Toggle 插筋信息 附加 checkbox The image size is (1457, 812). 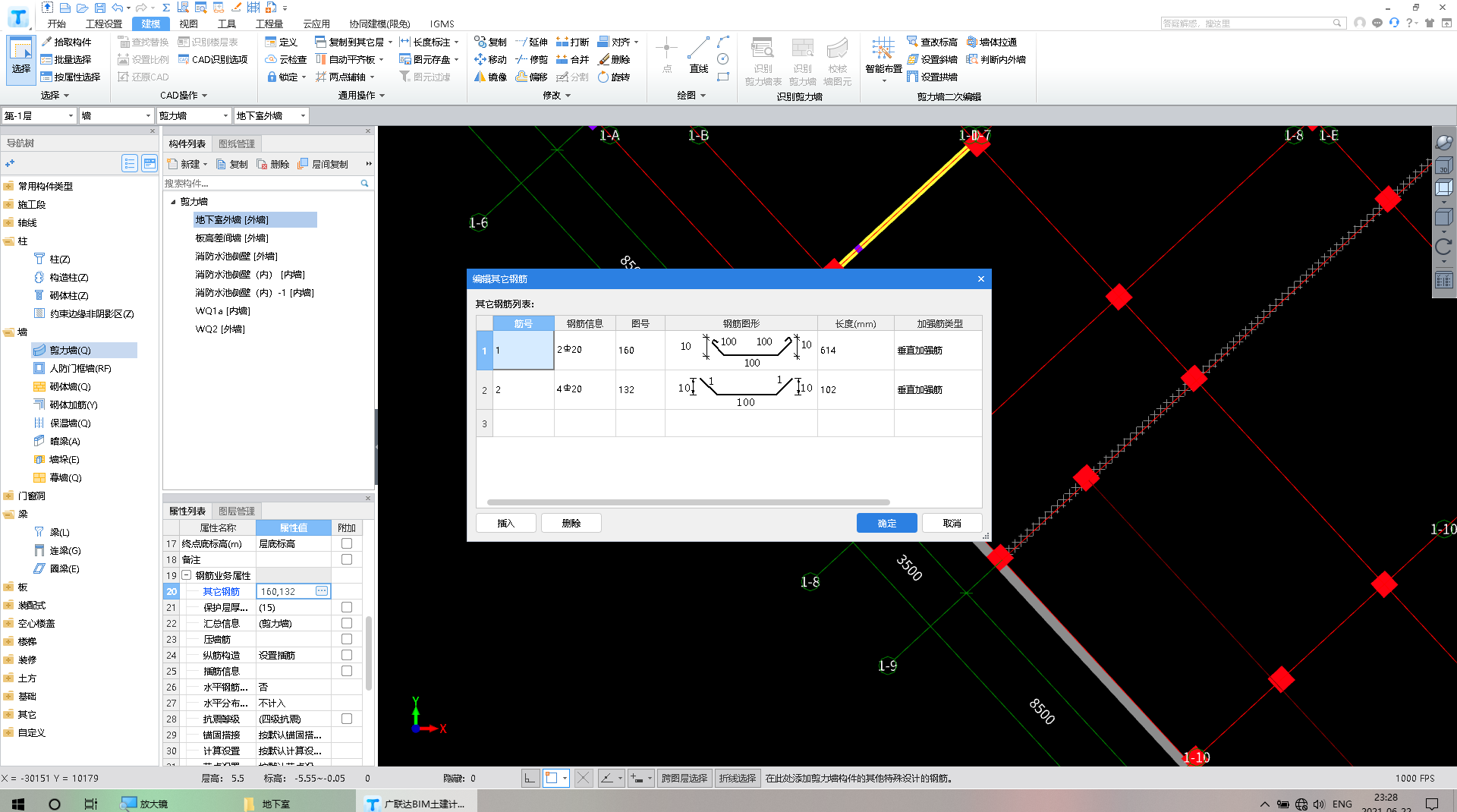(347, 671)
